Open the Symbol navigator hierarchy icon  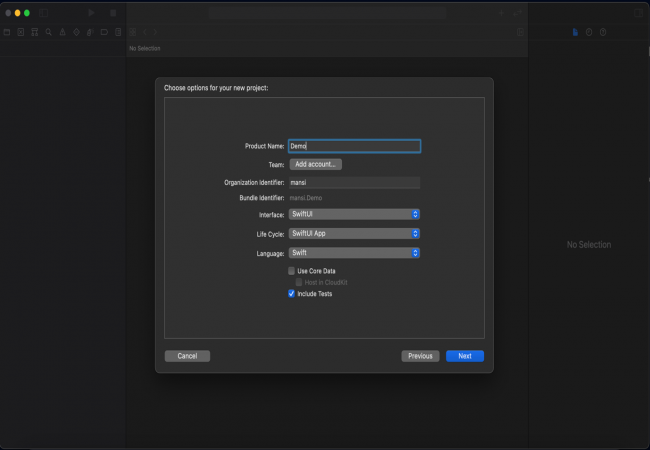[35, 32]
